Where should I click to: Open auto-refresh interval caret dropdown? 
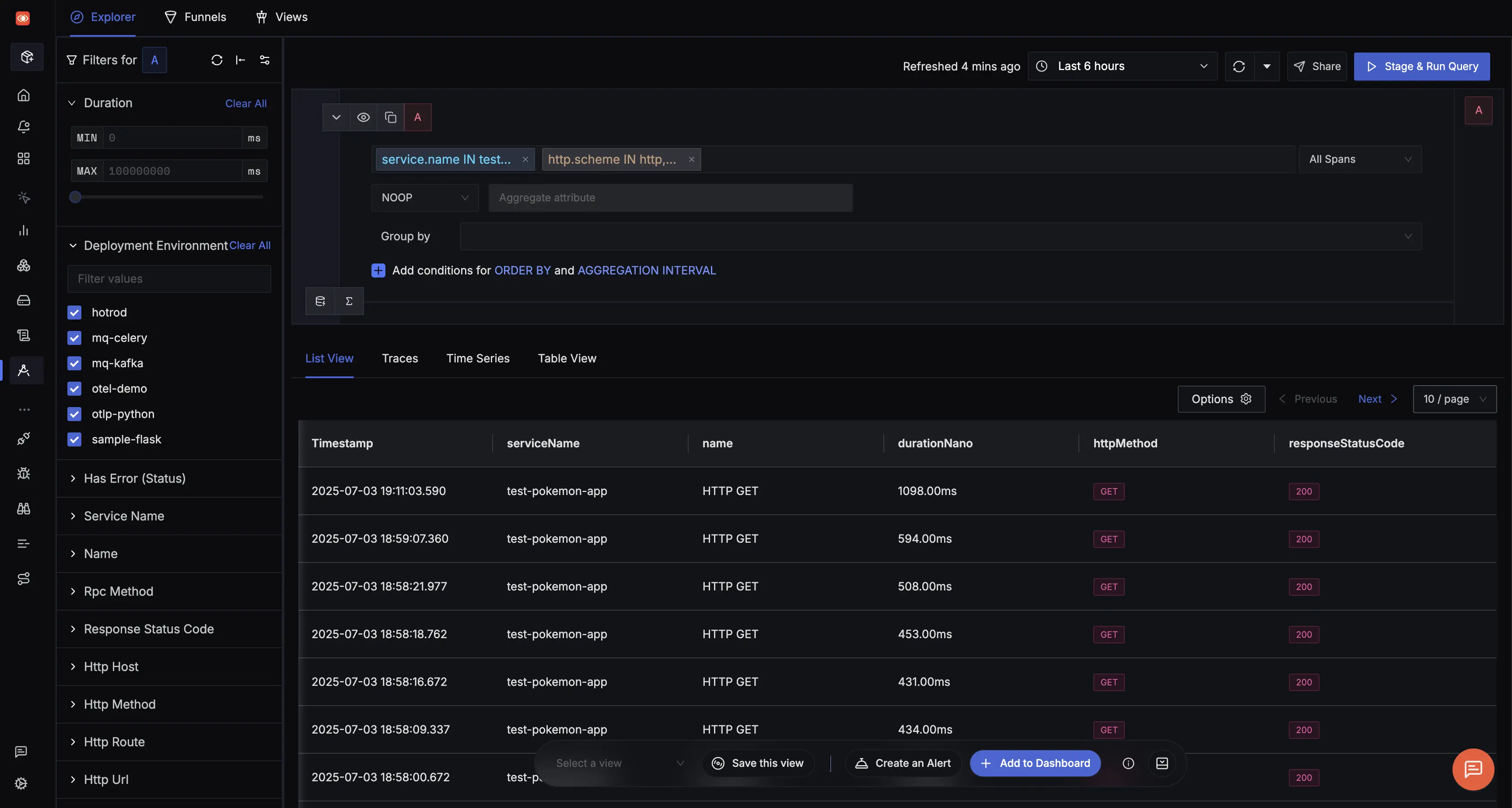(x=1267, y=67)
